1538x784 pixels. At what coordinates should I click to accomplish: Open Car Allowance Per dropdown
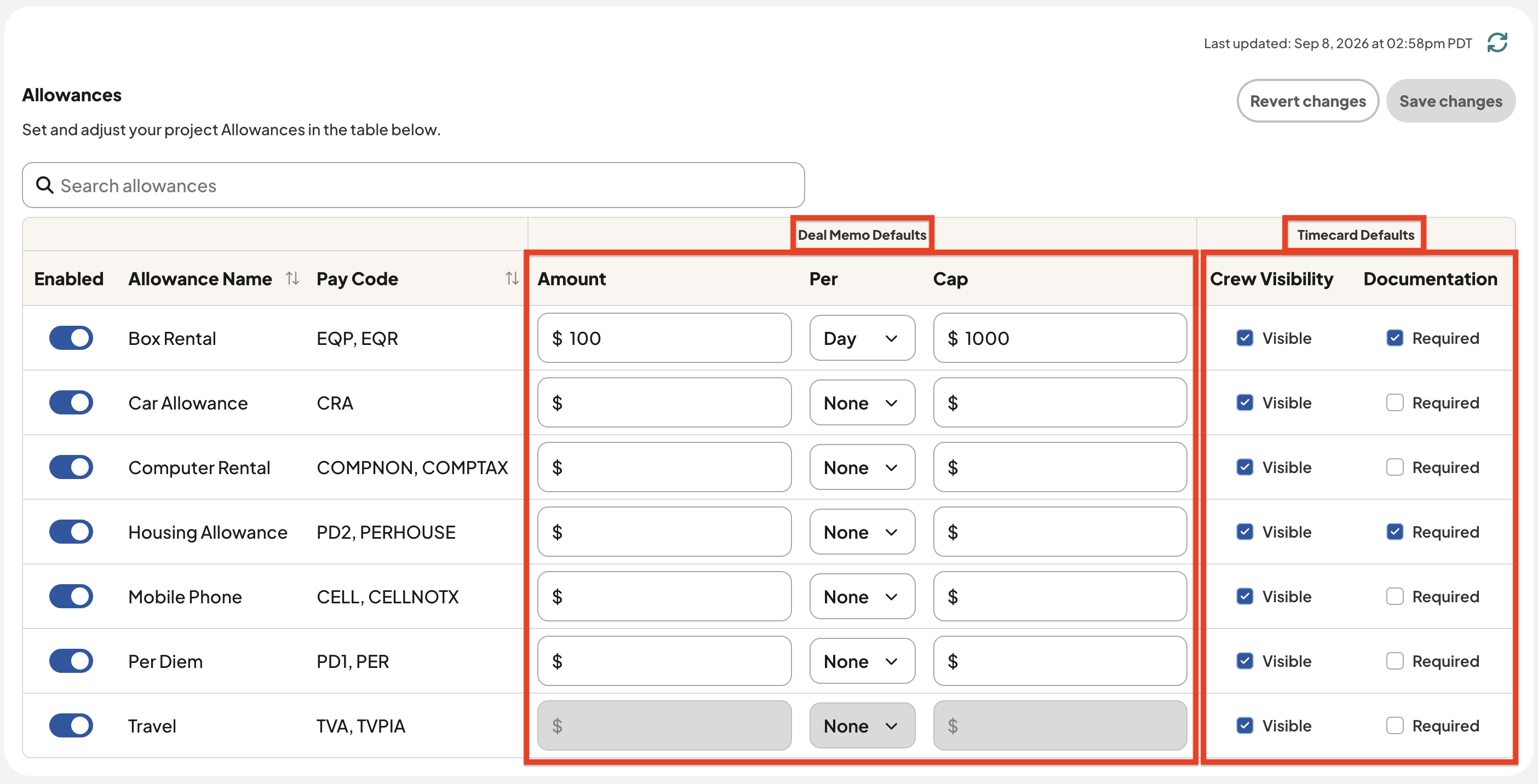[862, 403]
